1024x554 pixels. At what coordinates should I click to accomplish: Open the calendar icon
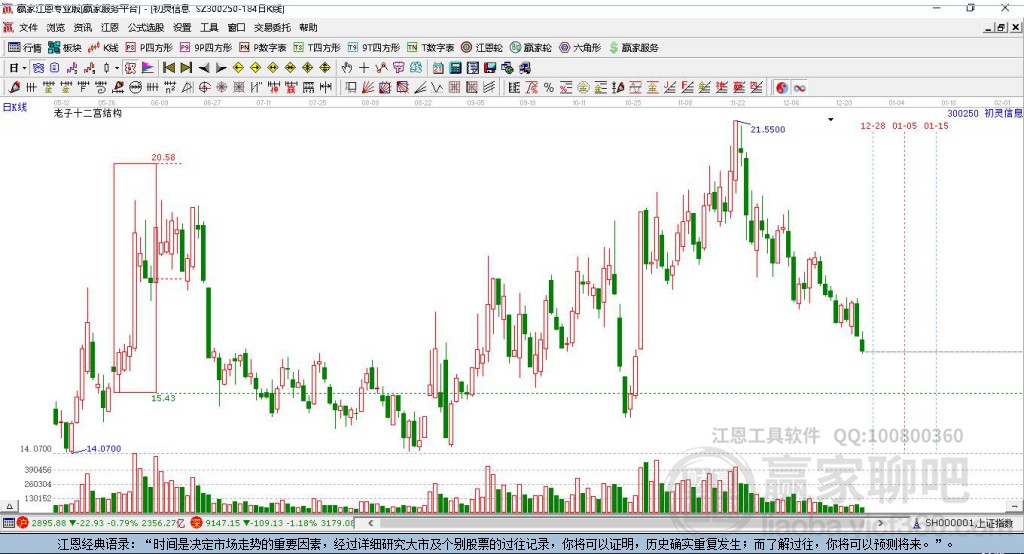438,68
